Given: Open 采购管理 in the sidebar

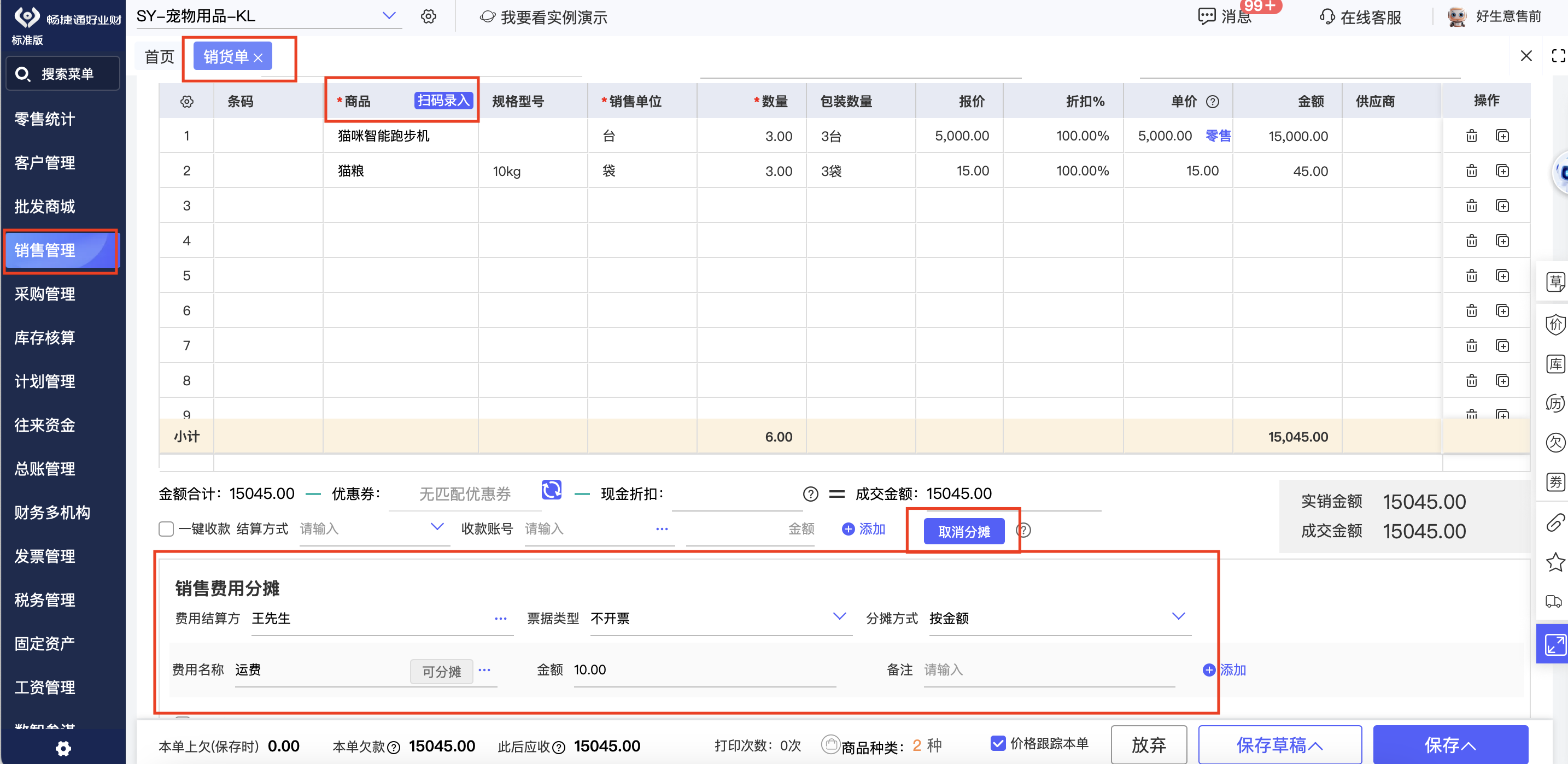Looking at the screenshot, I should point(44,294).
